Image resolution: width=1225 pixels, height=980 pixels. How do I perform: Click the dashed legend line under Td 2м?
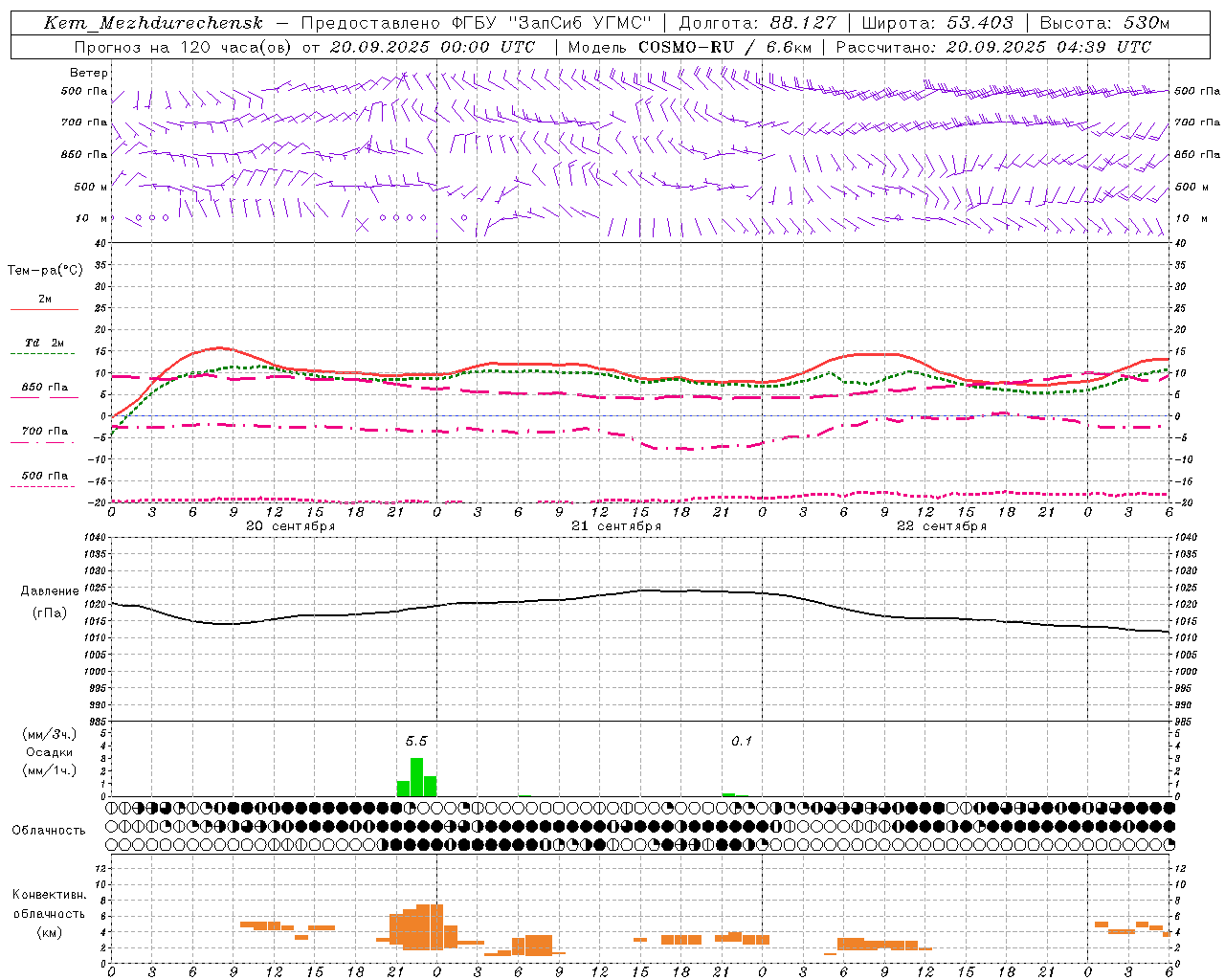coord(43,354)
